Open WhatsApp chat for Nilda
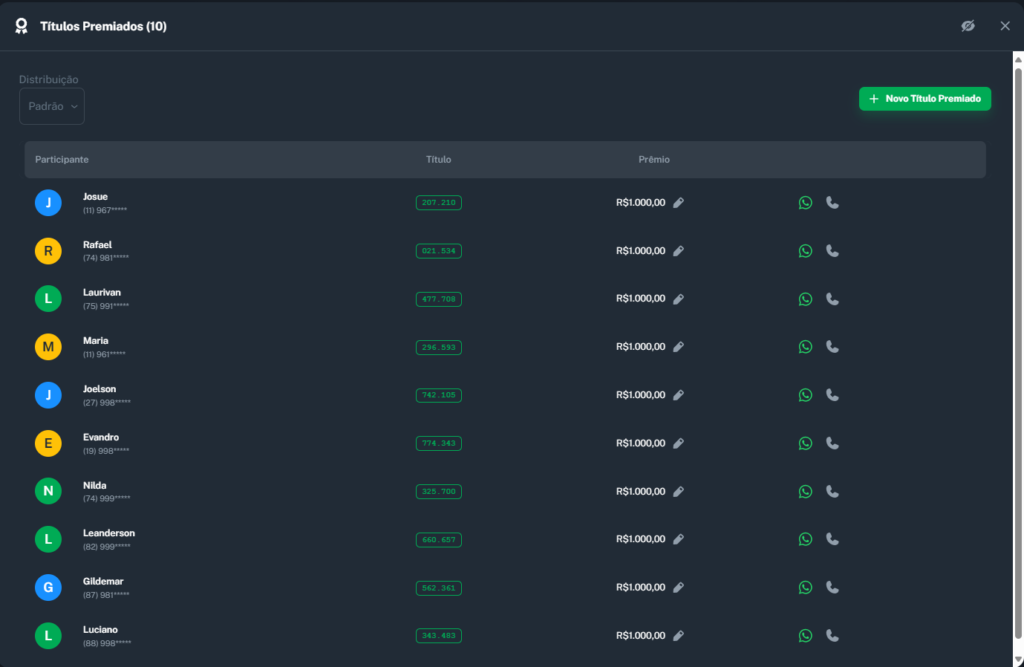 (805, 491)
